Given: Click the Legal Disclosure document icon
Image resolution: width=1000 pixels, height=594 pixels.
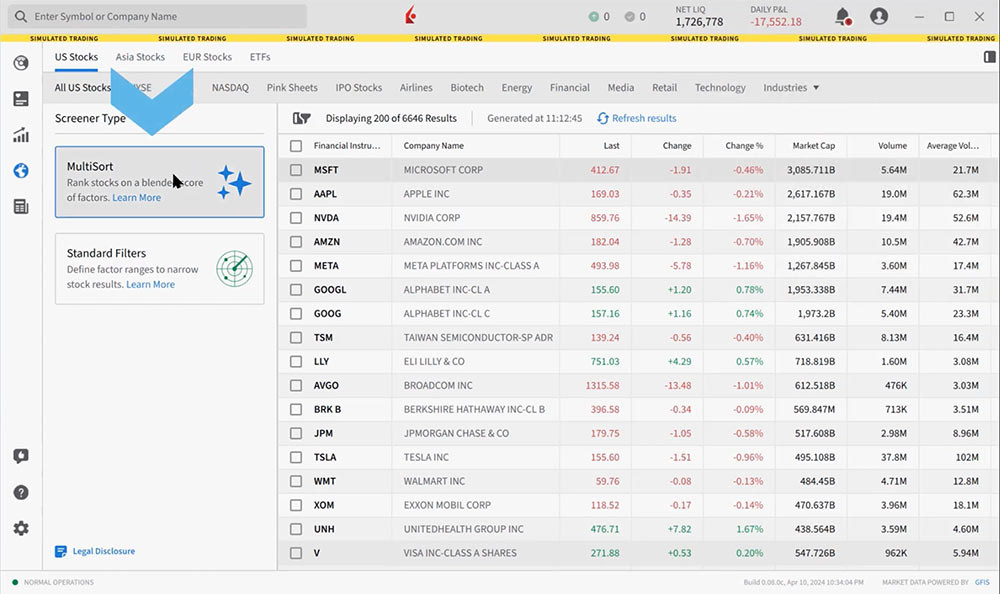Looking at the screenshot, I should pyautogui.click(x=61, y=551).
